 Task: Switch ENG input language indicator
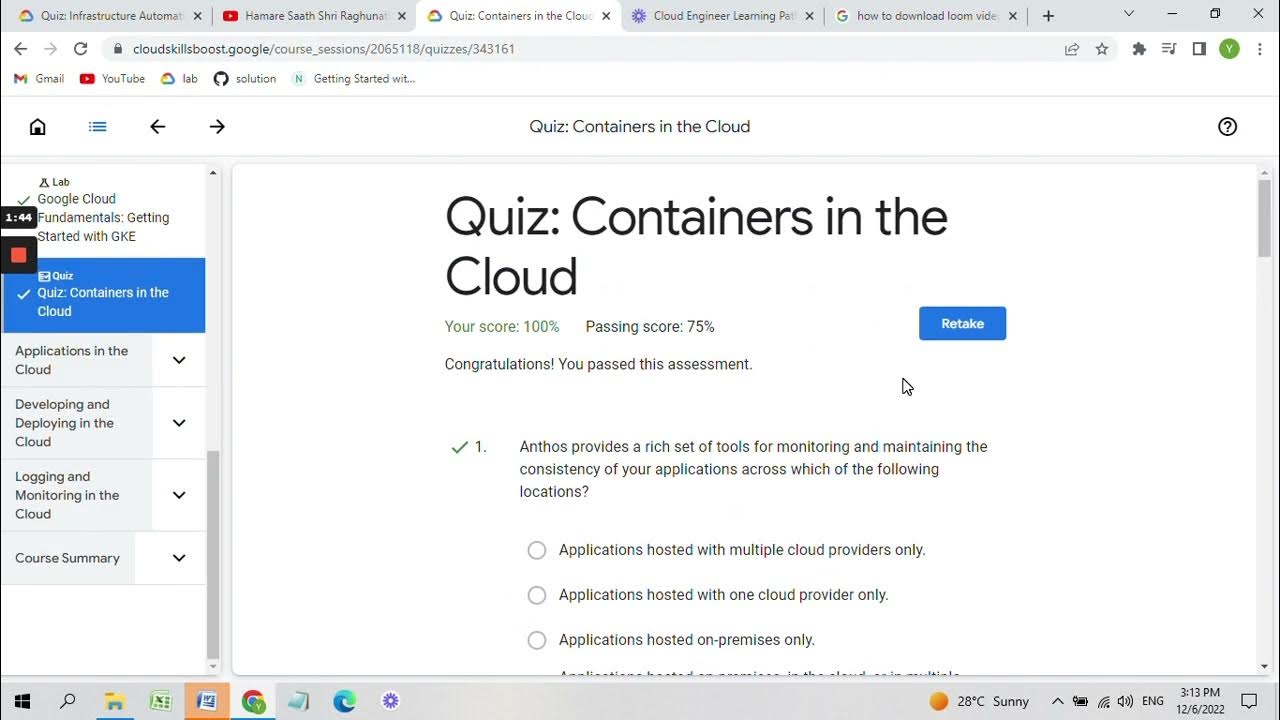(x=1153, y=702)
